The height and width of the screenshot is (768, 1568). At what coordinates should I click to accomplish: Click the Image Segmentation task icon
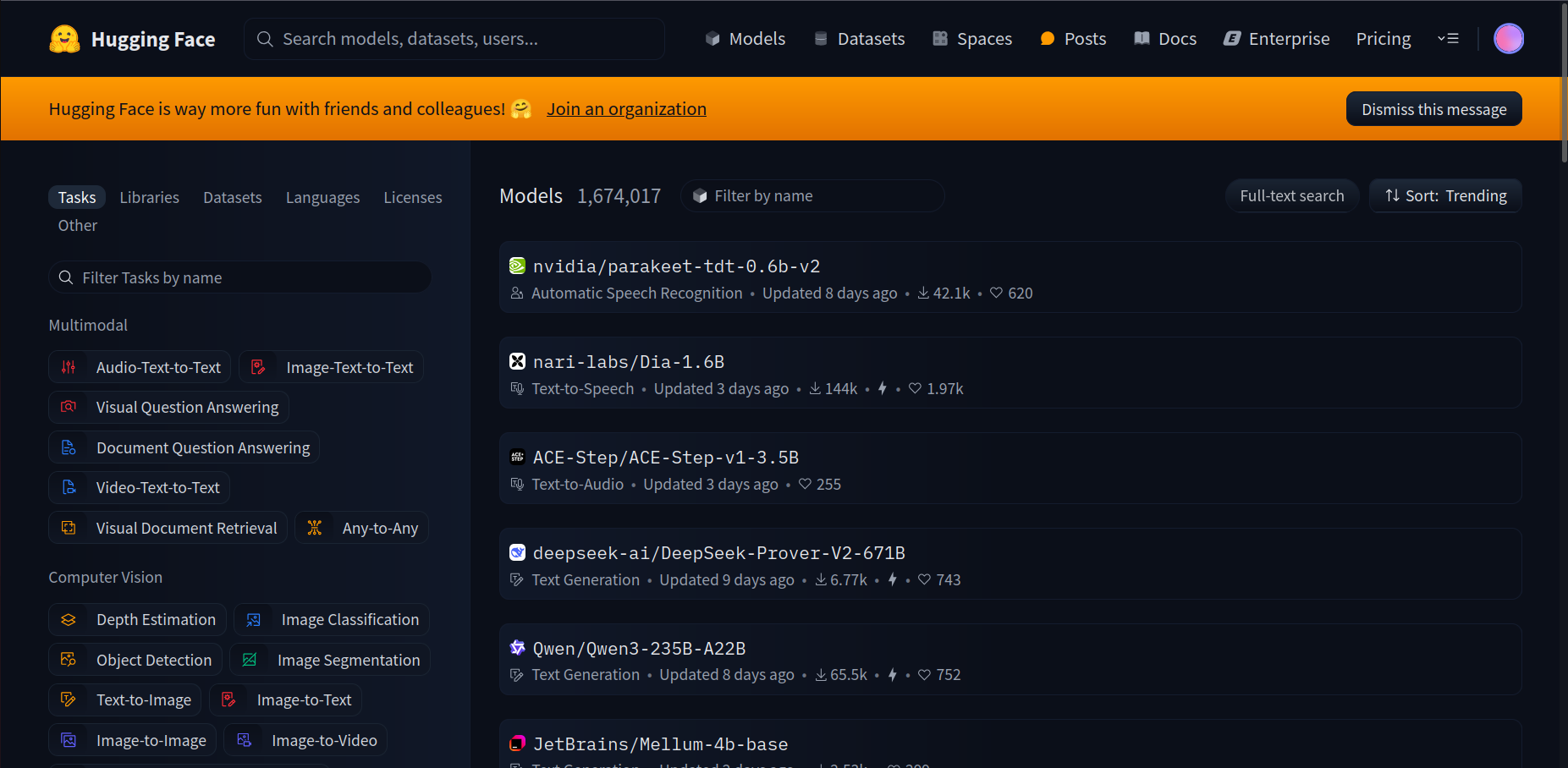tap(250, 660)
